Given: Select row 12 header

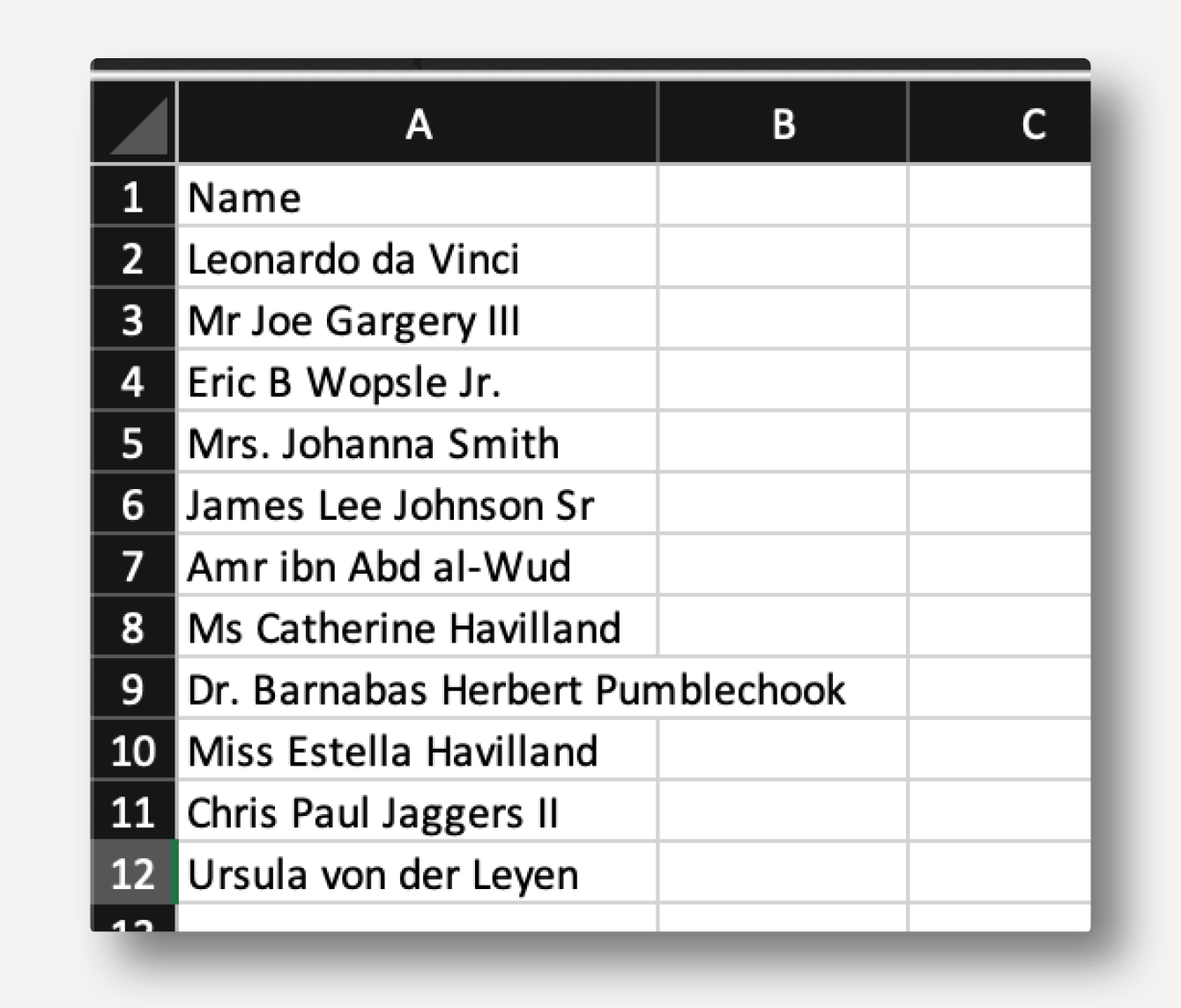Looking at the screenshot, I should tap(133, 874).
